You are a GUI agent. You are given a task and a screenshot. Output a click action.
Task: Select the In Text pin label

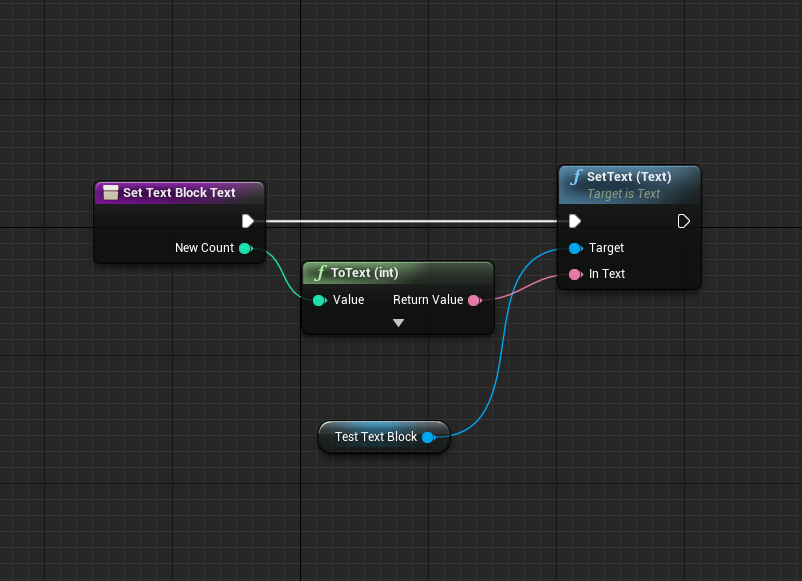tap(607, 274)
